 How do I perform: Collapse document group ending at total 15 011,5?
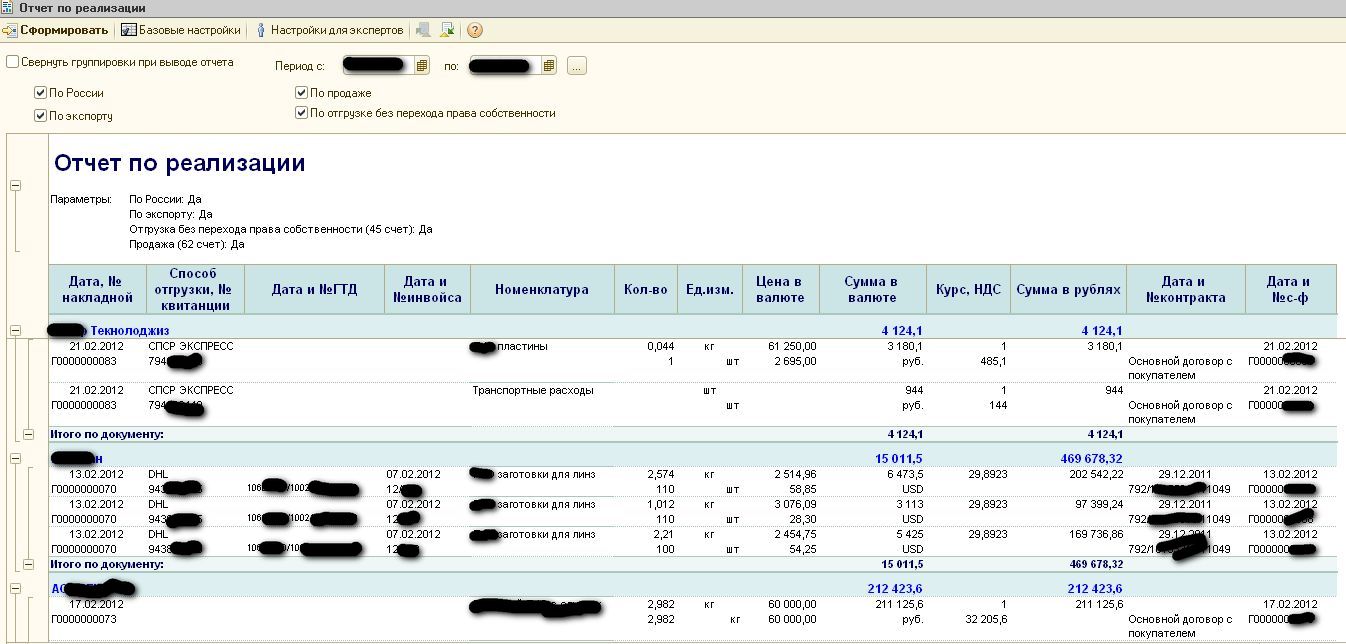point(28,565)
